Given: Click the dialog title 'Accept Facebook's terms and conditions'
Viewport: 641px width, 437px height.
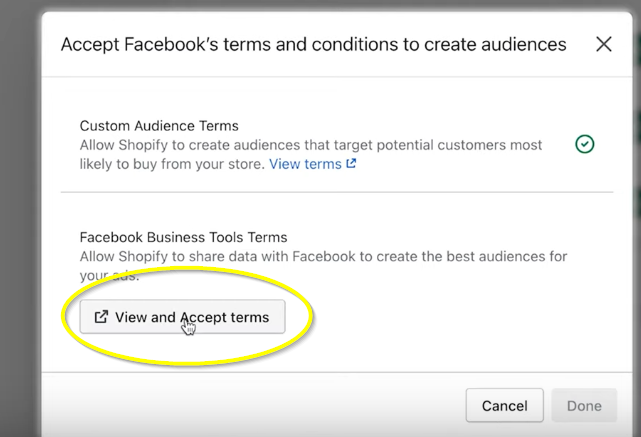Looking at the screenshot, I should click(x=229, y=45).
